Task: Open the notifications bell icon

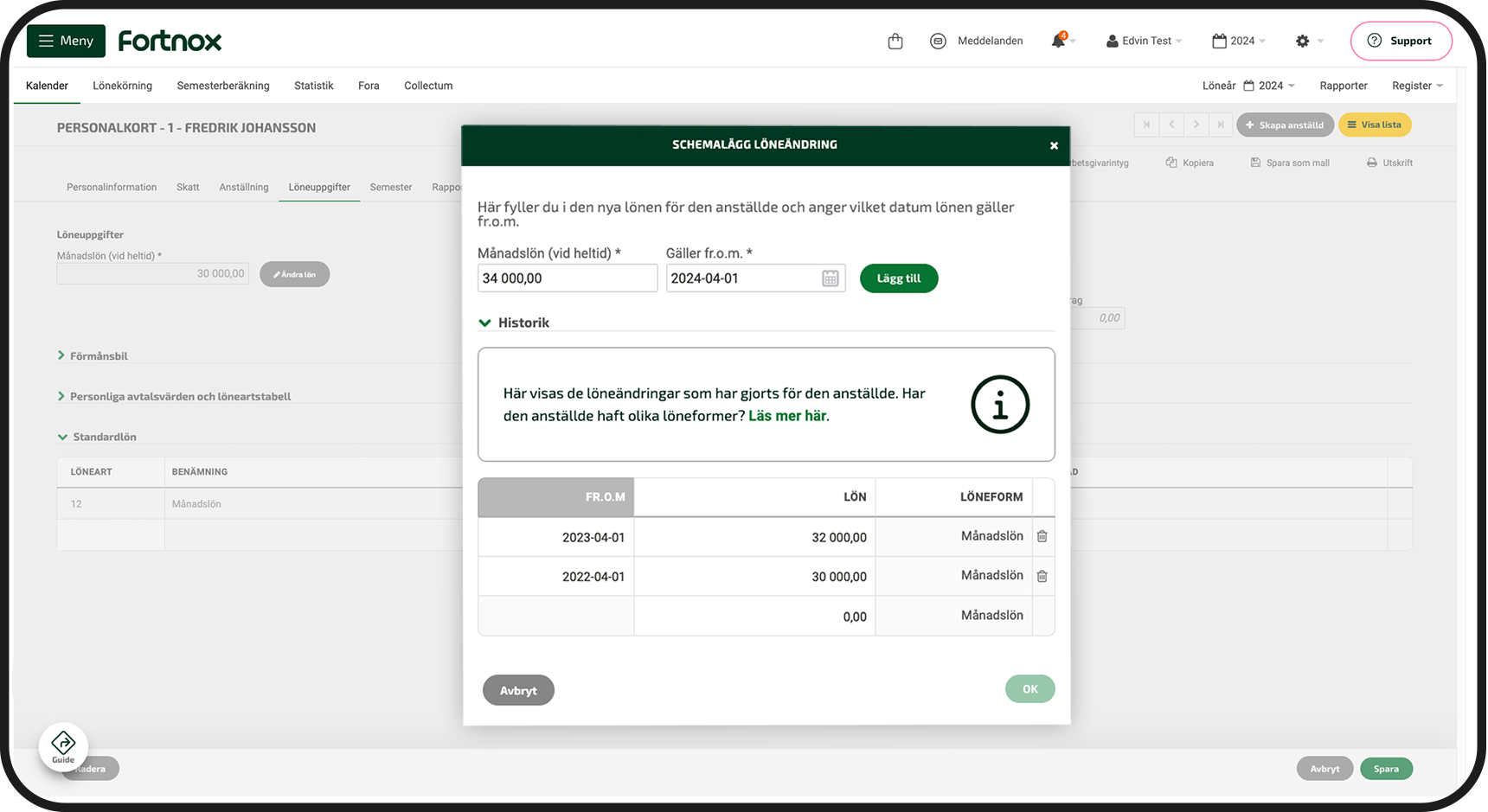Action: tap(1058, 41)
